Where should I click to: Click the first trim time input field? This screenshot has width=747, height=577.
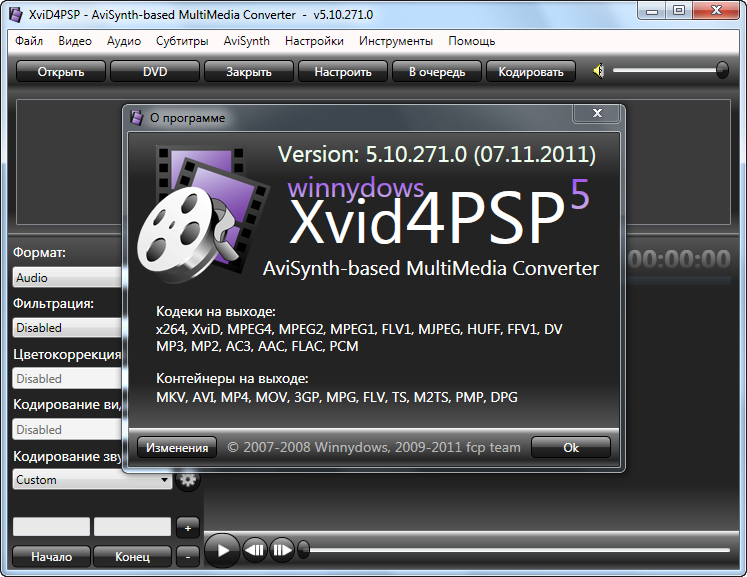pyautogui.click(x=51, y=527)
